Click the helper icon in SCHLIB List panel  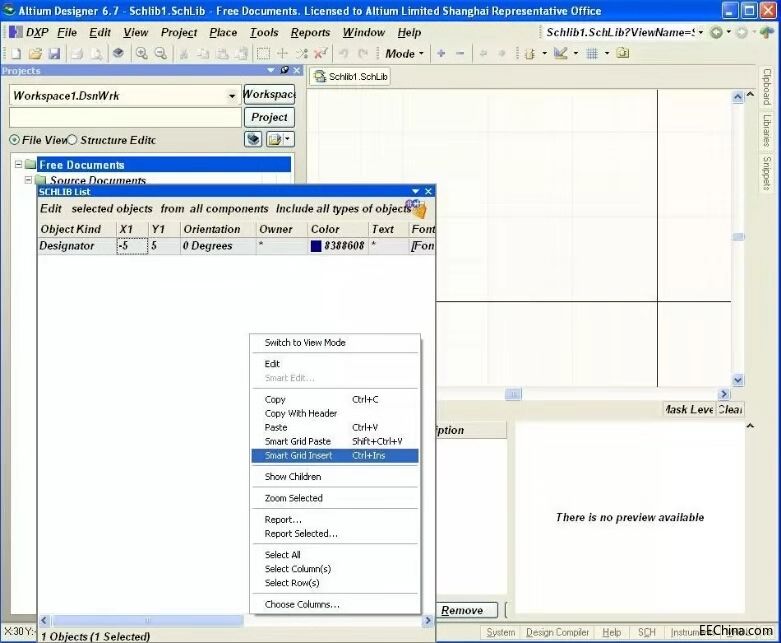pos(418,209)
